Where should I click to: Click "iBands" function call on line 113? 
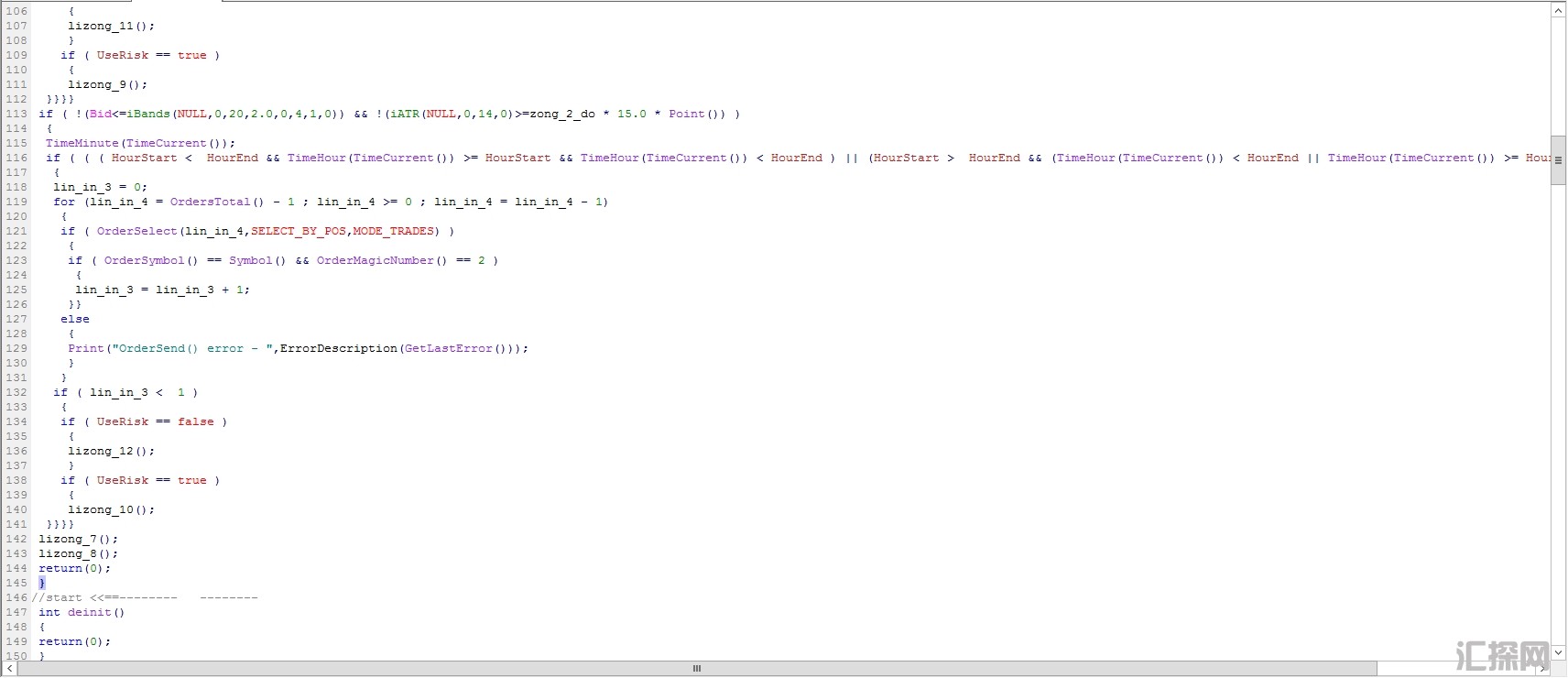(x=147, y=114)
